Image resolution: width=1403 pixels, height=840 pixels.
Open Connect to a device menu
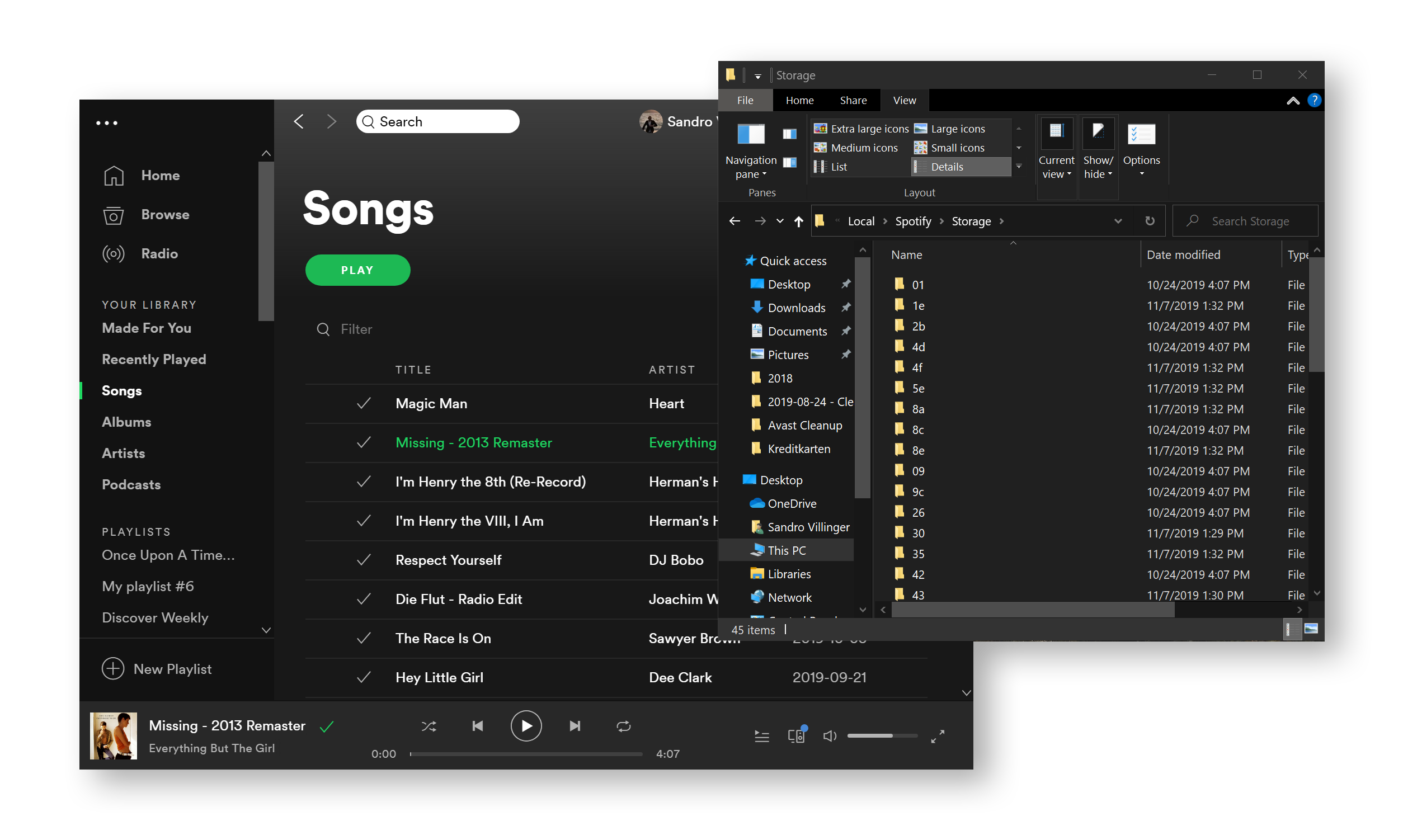(797, 735)
